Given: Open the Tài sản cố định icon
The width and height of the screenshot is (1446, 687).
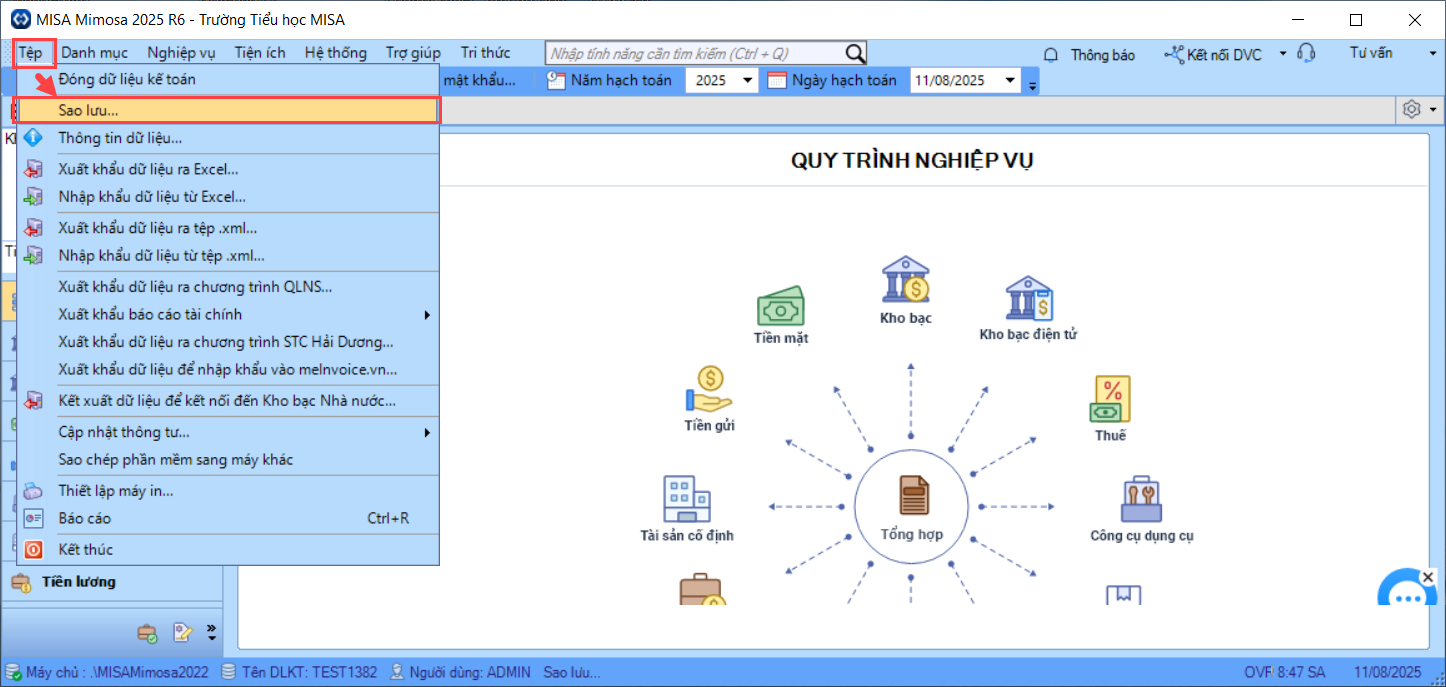Looking at the screenshot, I should click(687, 499).
